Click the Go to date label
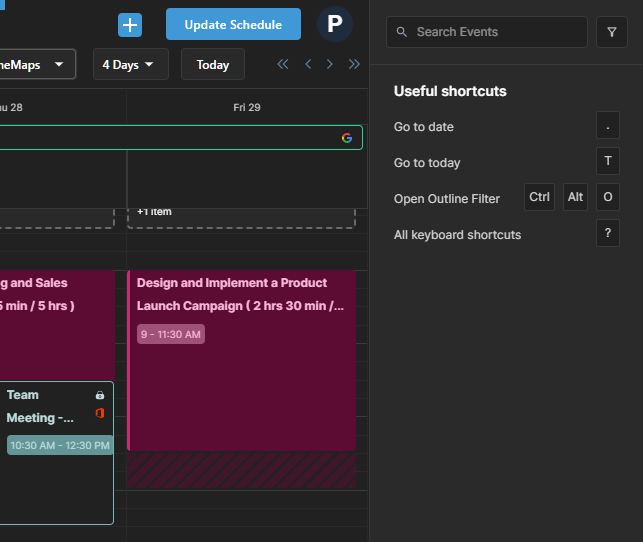Image resolution: width=643 pixels, height=542 pixels. coord(424,127)
